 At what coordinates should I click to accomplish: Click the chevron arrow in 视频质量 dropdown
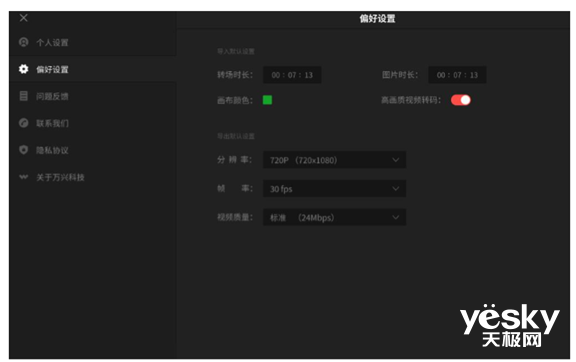tap(396, 217)
